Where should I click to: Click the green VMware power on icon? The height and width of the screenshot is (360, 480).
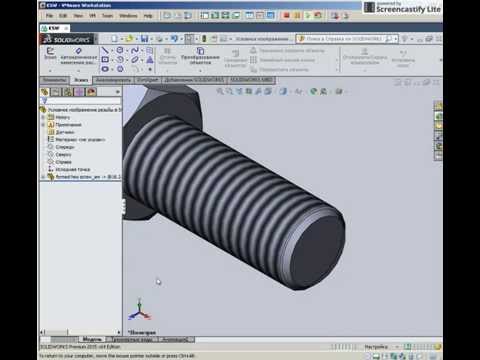307,15
